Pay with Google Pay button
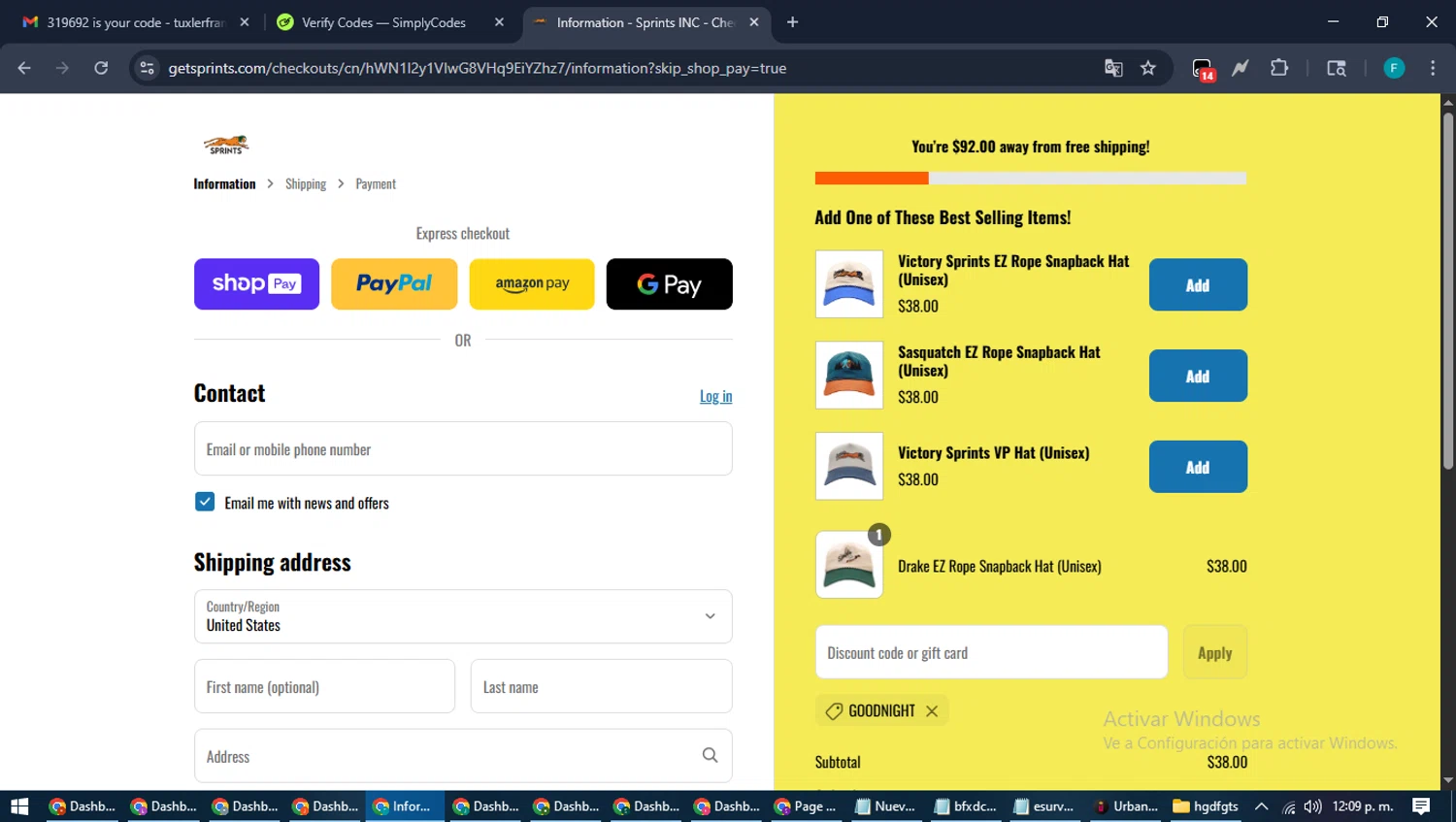The image size is (1456, 822). coord(670,284)
